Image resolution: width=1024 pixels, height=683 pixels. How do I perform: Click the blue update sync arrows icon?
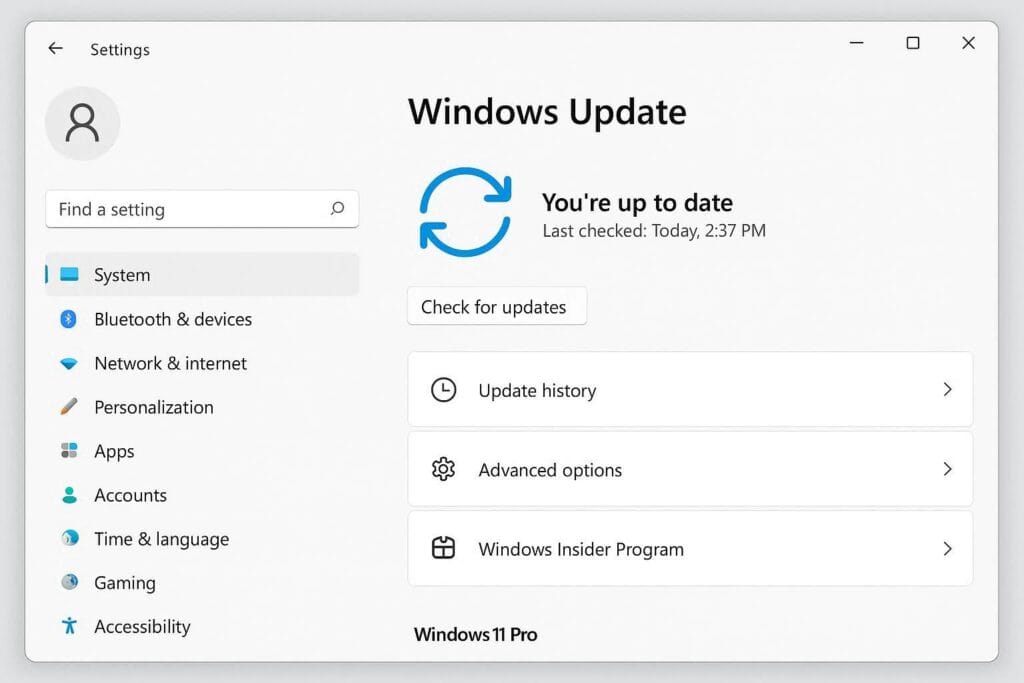point(465,209)
